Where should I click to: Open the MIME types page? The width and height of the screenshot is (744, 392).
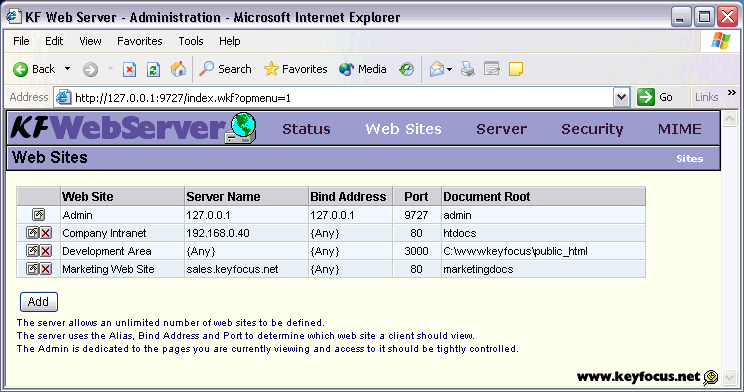(679, 129)
